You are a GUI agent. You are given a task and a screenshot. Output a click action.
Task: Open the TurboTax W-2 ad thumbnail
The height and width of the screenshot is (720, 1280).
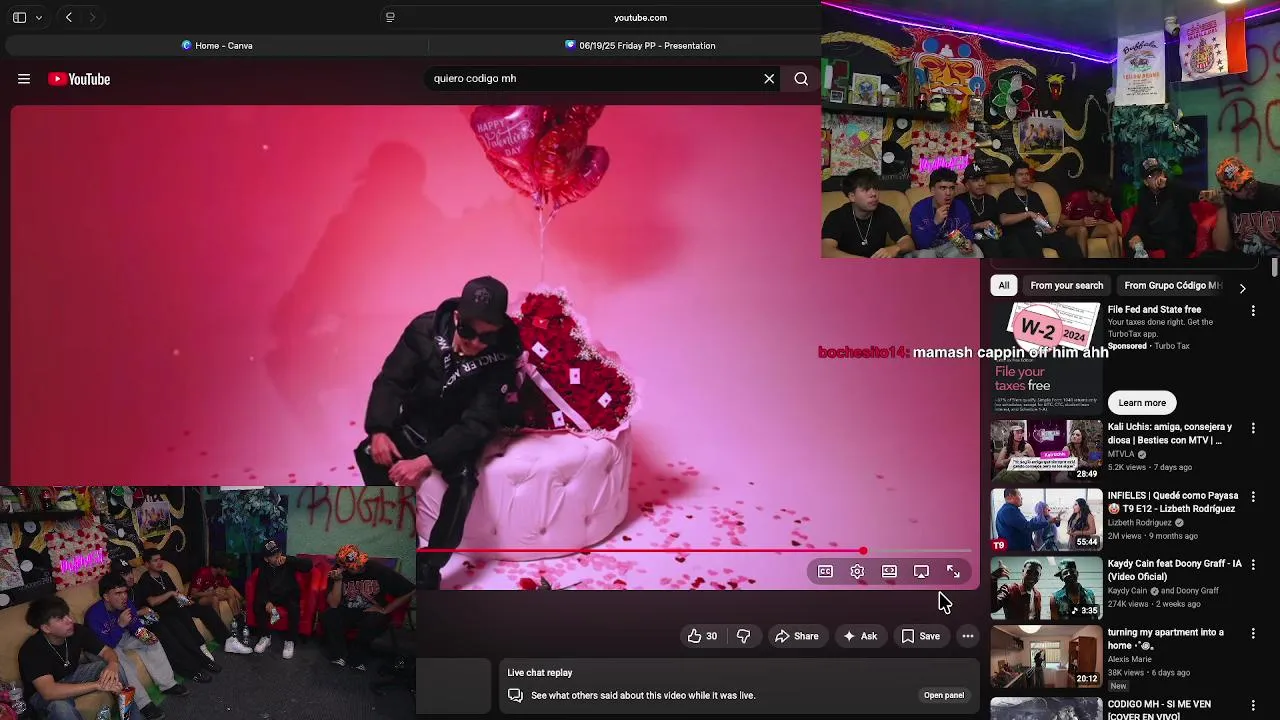(x=1046, y=358)
